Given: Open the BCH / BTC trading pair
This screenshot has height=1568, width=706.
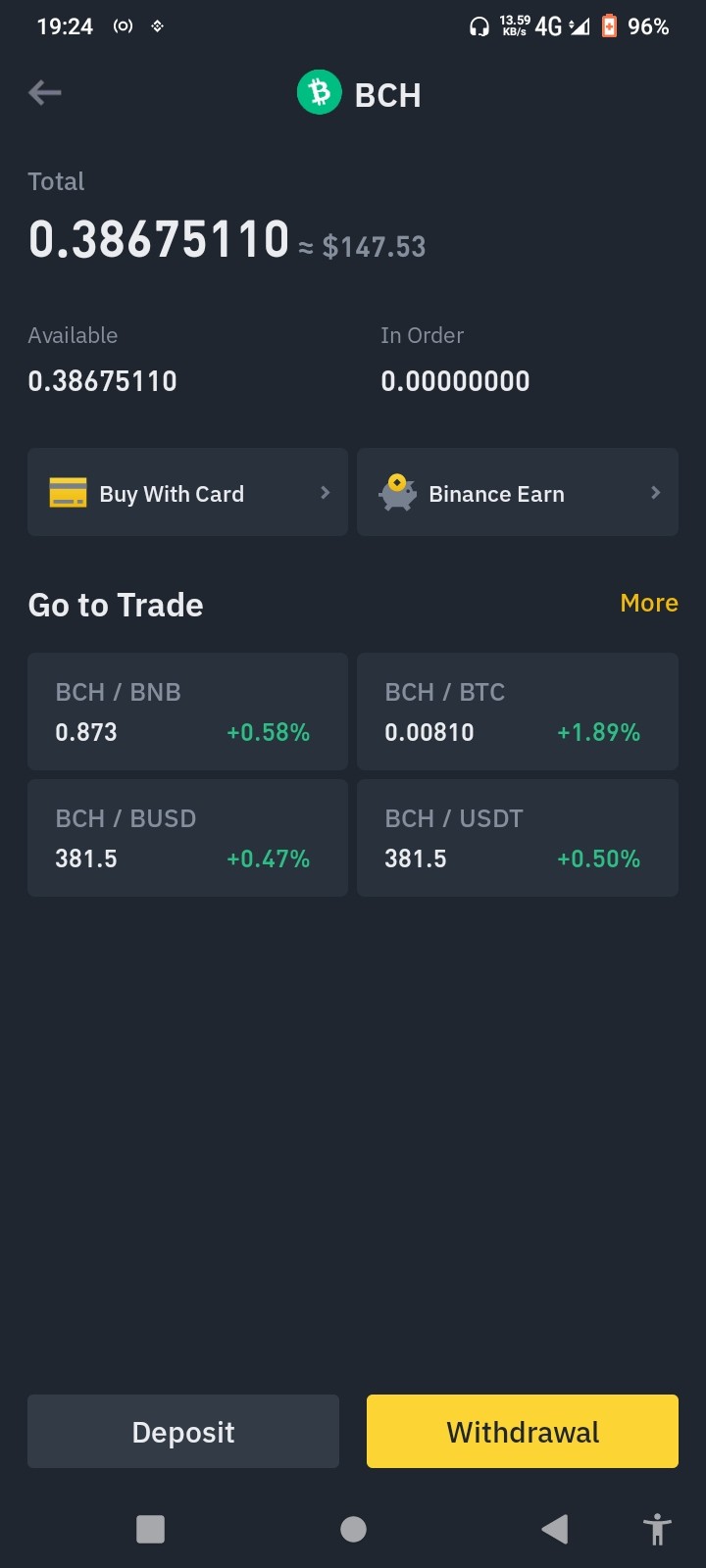Looking at the screenshot, I should point(518,711).
